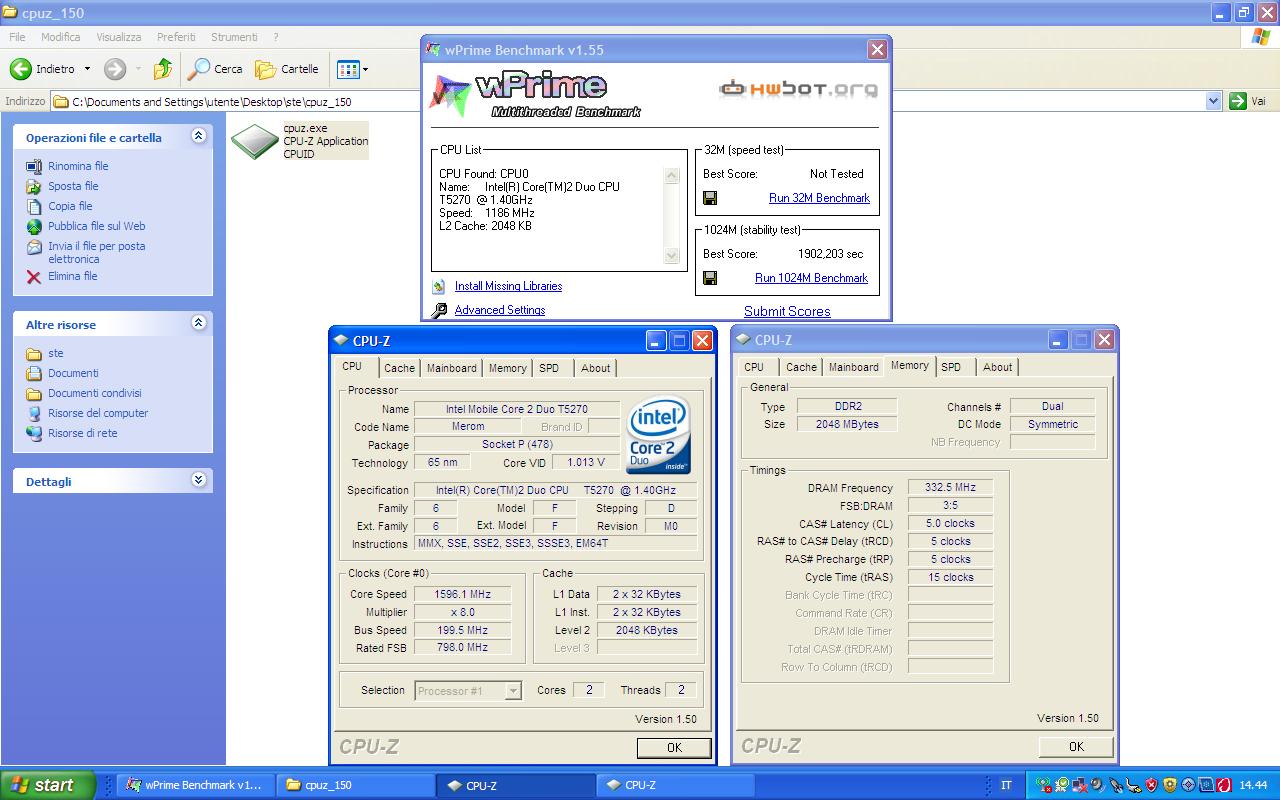Open the Windows Start button

pos(47,785)
